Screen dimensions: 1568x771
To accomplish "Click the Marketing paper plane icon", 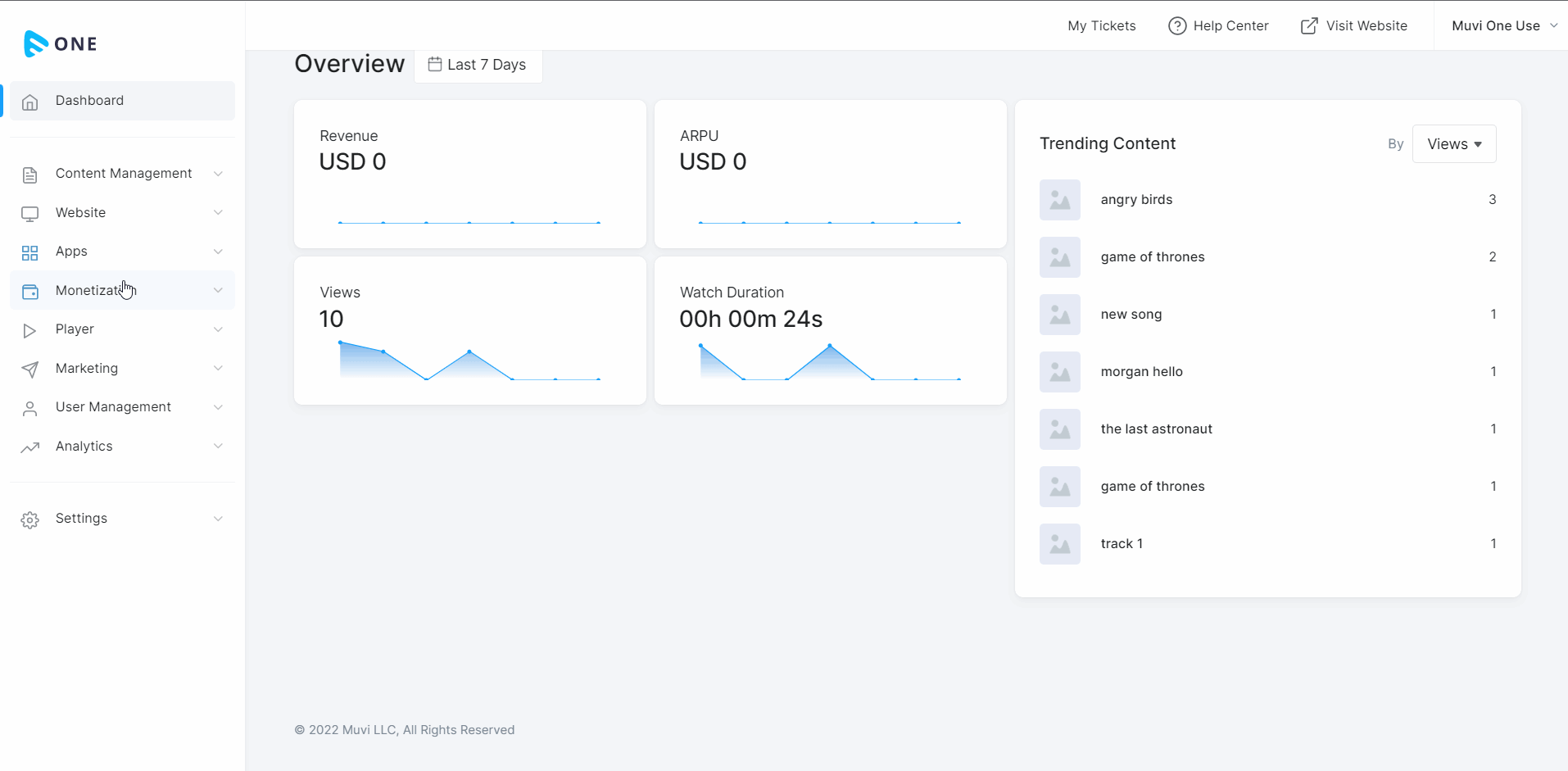I will (30, 370).
